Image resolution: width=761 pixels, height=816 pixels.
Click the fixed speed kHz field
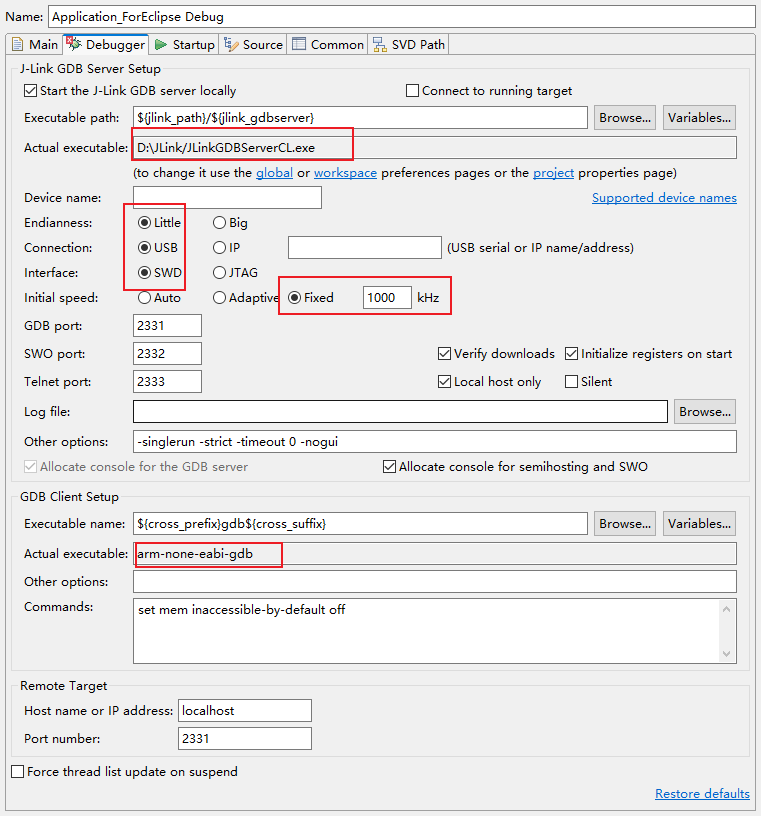pos(387,298)
